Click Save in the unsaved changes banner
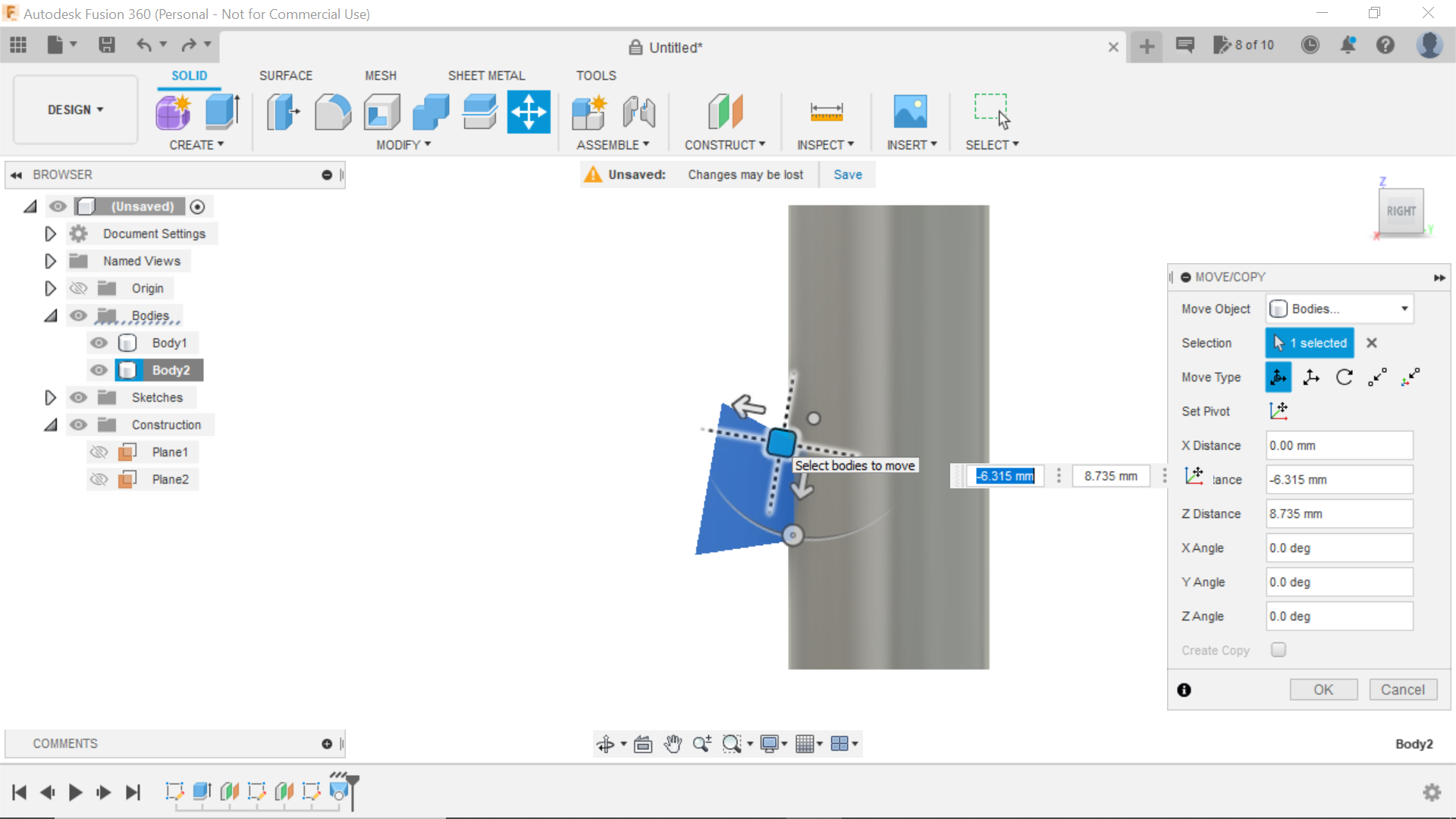Screen dimensions: 1456x819 tap(847, 174)
